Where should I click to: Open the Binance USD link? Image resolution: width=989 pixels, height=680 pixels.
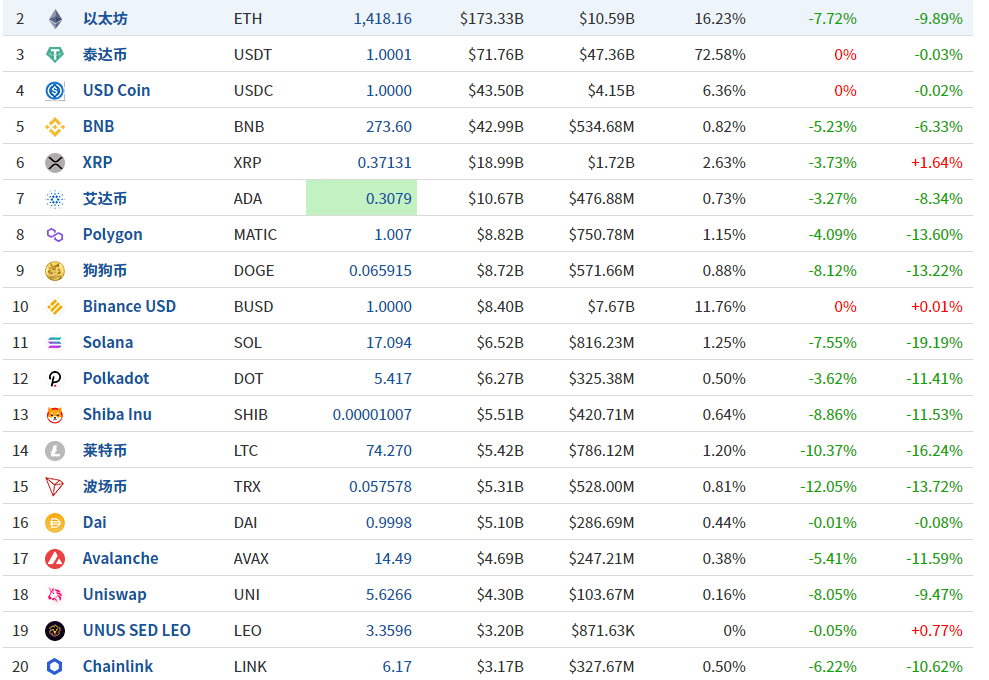click(x=129, y=306)
